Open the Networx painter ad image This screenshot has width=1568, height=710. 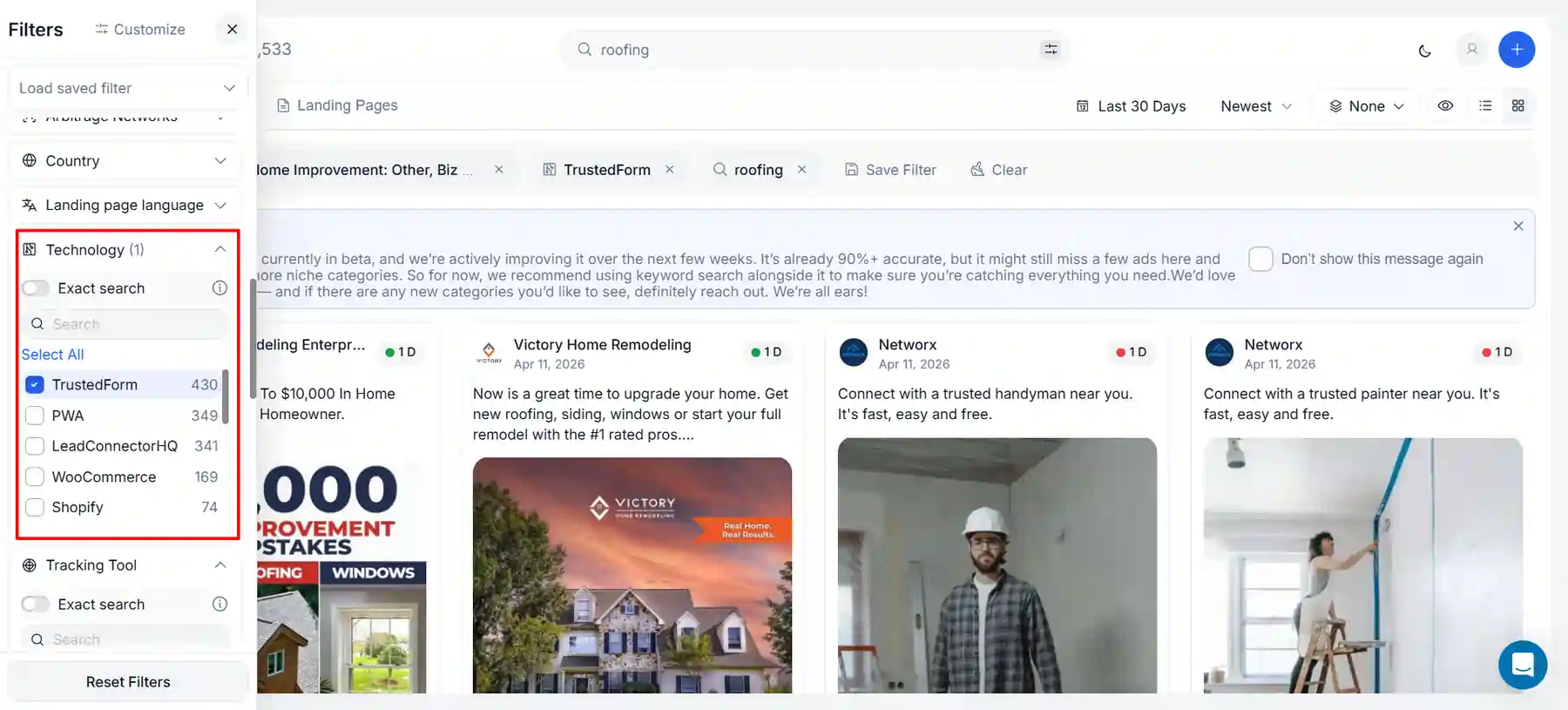(x=1363, y=565)
